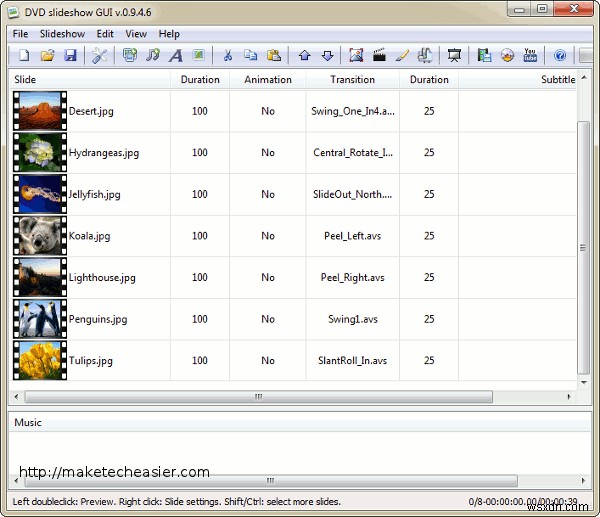600x517 pixels.
Task: Cut selected slides with the scissors icon
Action: pos(228,55)
